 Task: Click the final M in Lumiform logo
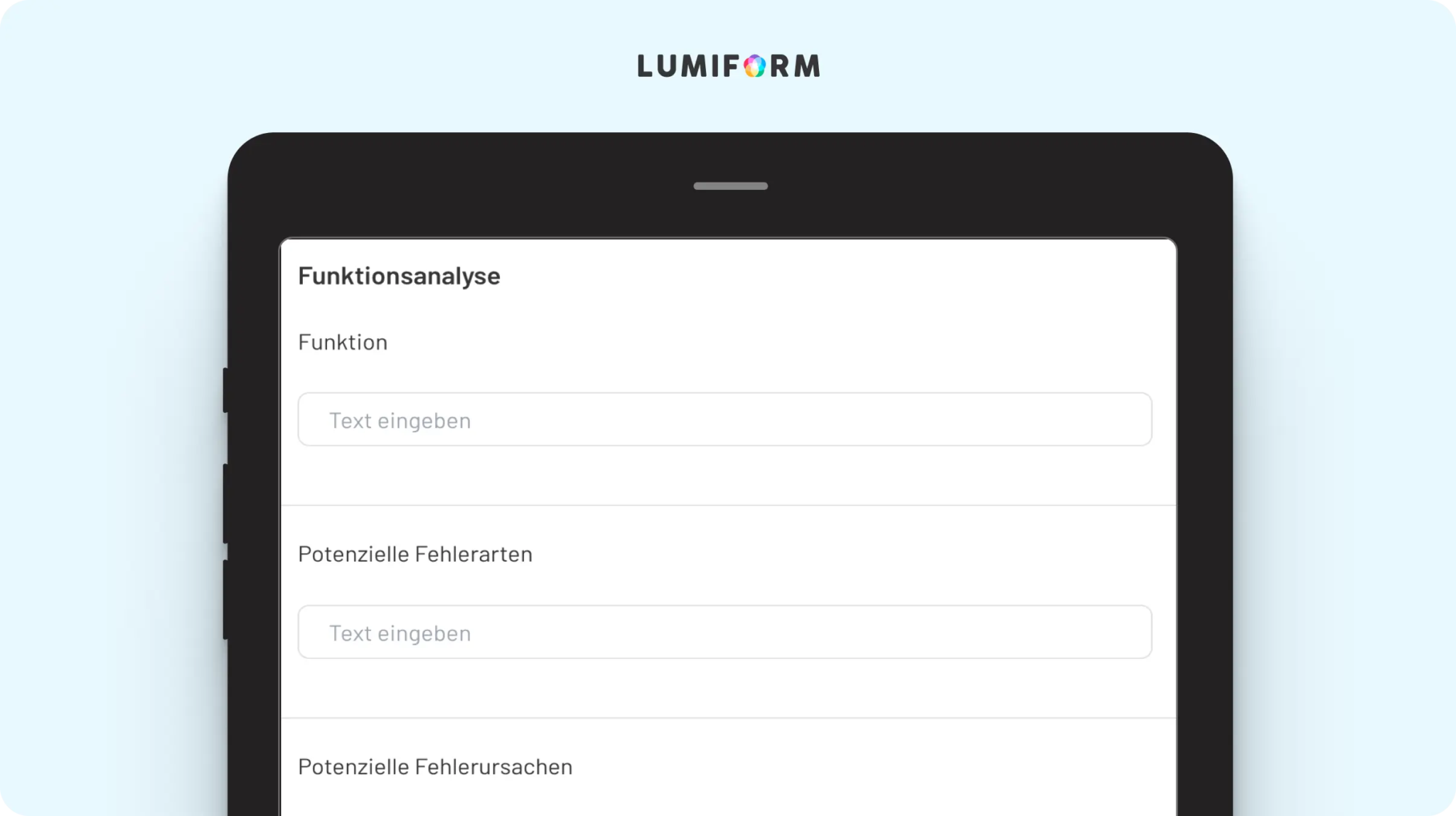coord(807,66)
